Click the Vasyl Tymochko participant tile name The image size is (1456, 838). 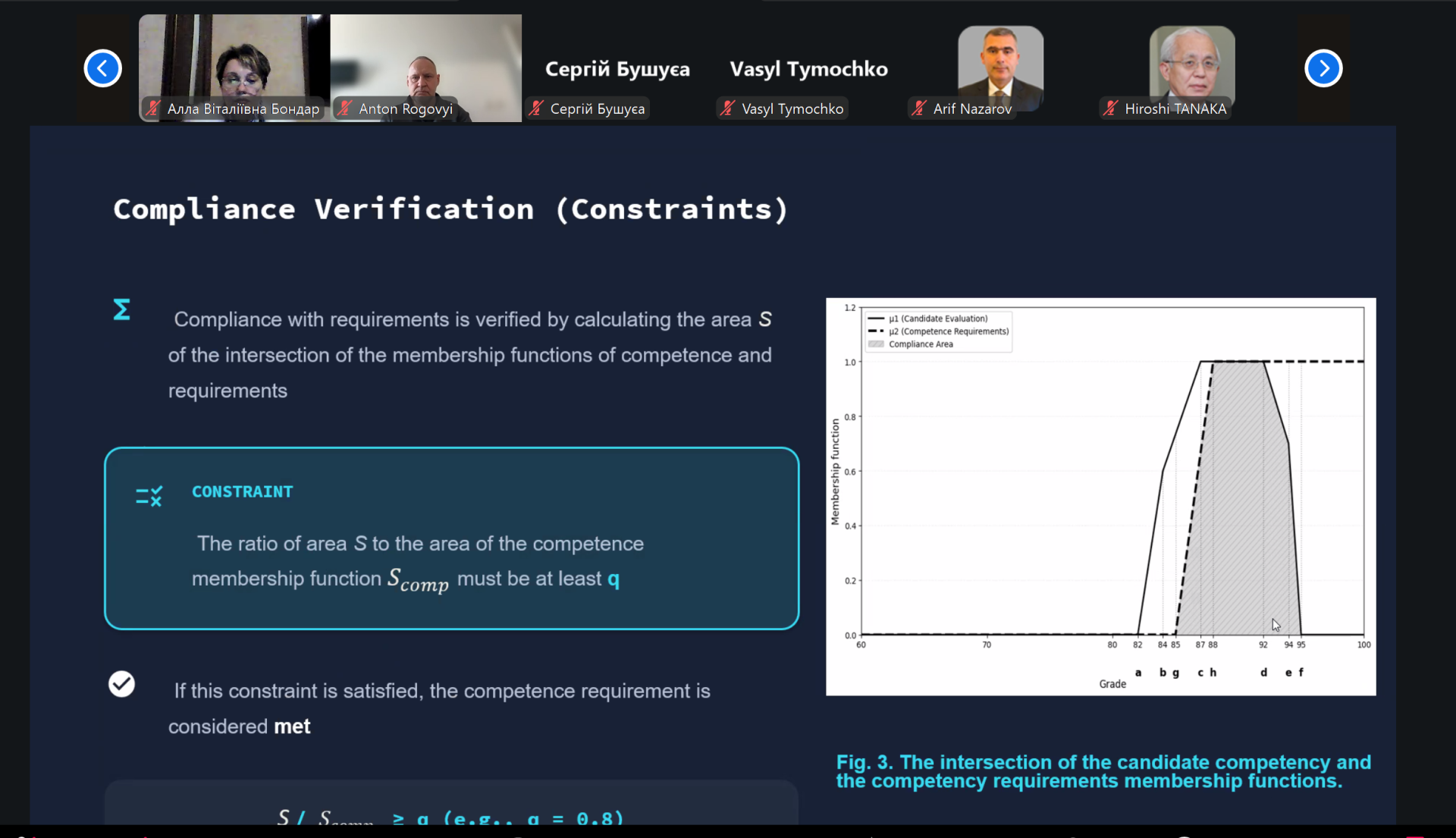pos(808,69)
